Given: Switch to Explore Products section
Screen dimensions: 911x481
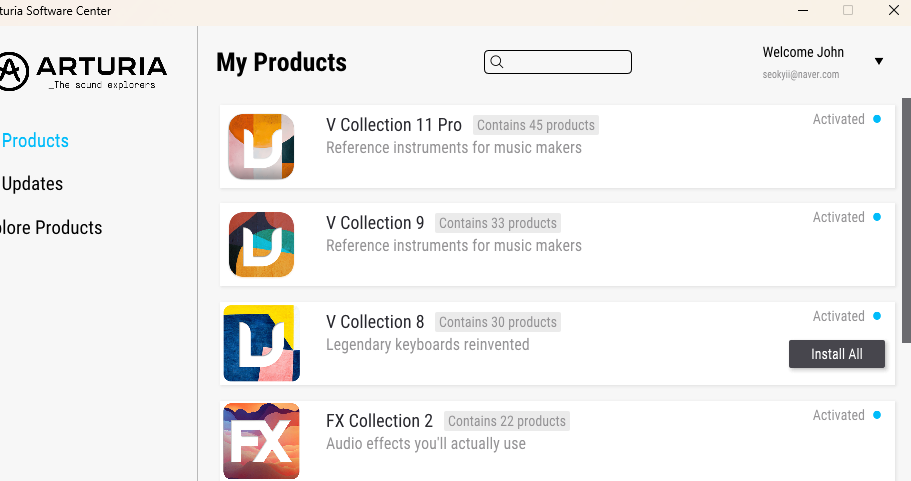Looking at the screenshot, I should (x=52, y=228).
